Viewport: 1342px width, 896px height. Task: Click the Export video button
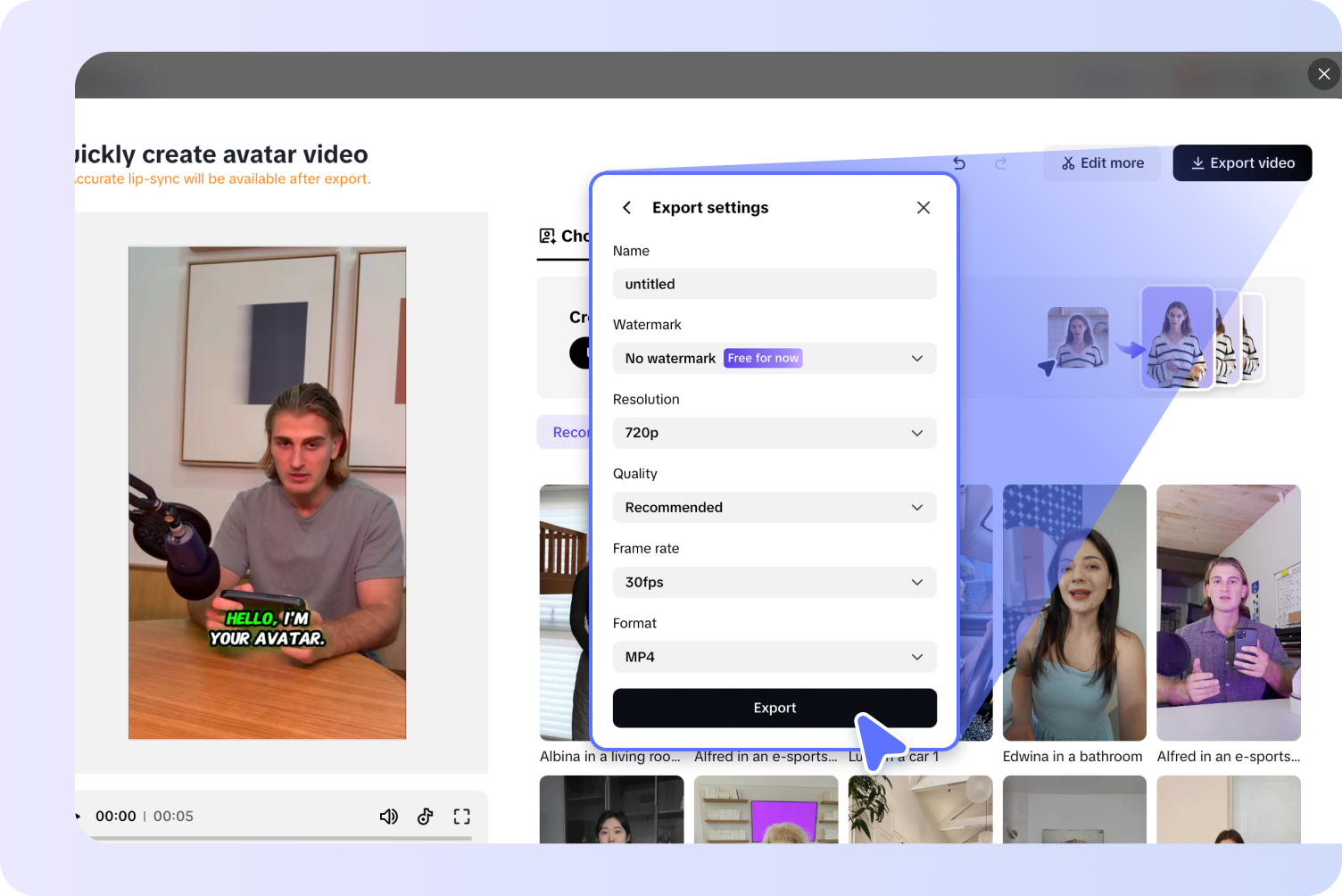pos(1242,163)
